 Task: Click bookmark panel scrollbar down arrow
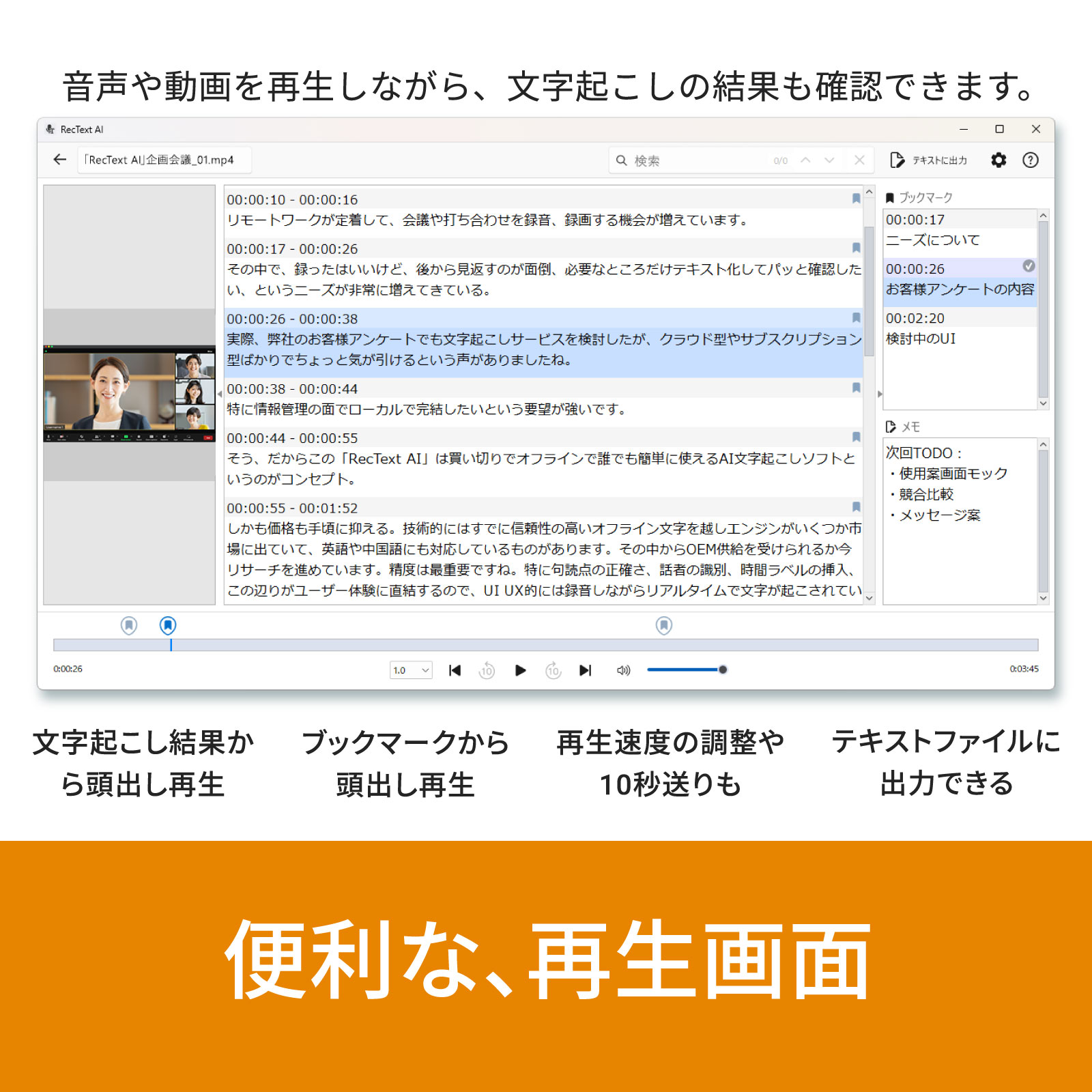click(1043, 403)
